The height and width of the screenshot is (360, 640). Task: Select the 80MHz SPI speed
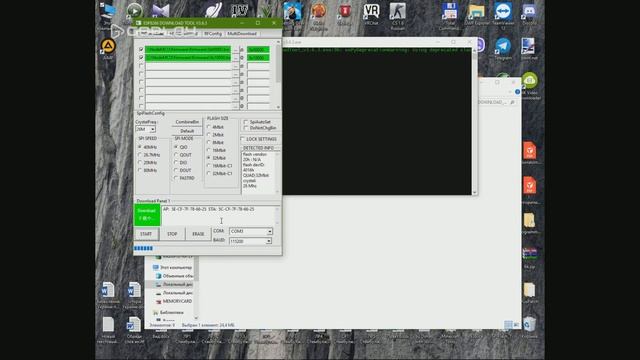(x=140, y=170)
